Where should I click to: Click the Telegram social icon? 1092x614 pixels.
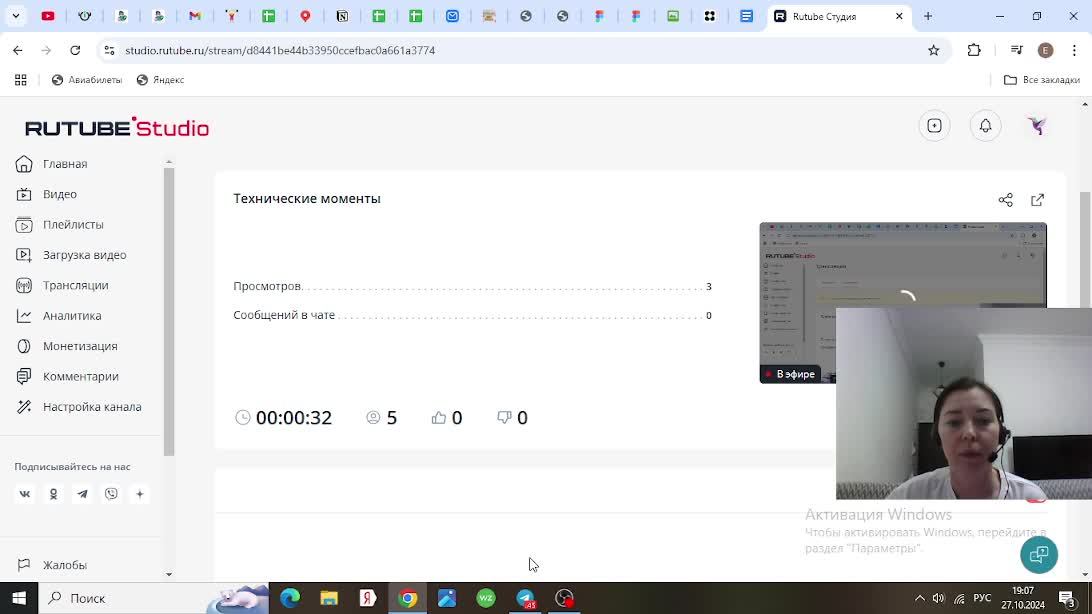point(82,494)
